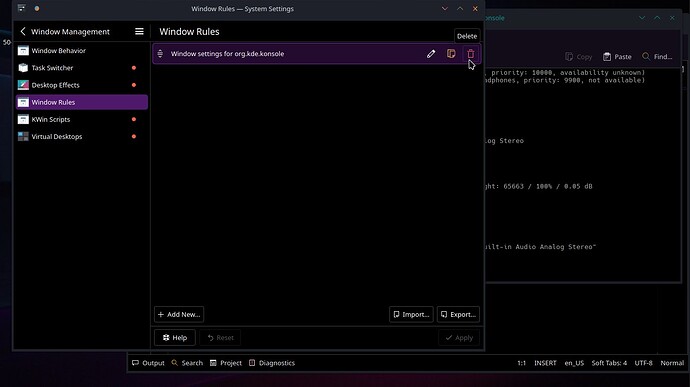Open Find in the Konsole toolbar
The width and height of the screenshot is (690, 387).
click(657, 57)
